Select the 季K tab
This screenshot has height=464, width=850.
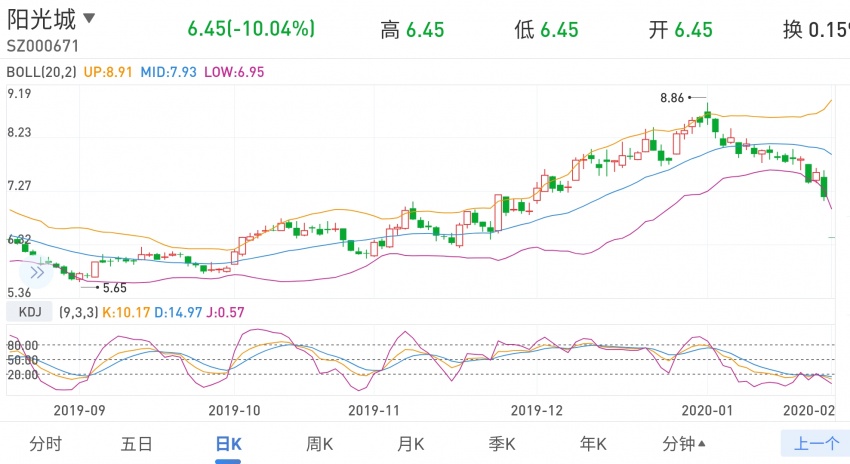pyautogui.click(x=501, y=444)
